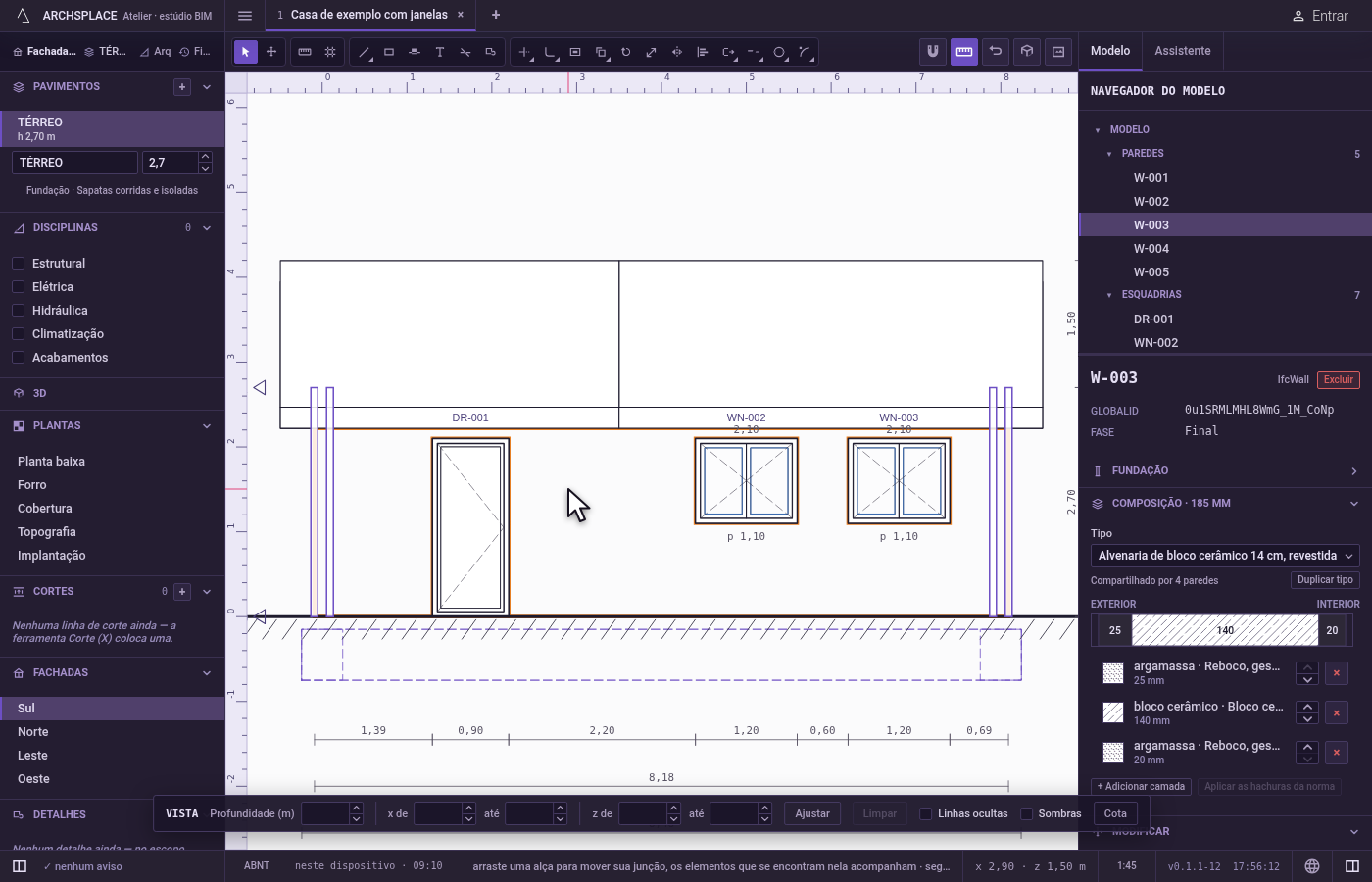
Task: Click the 140 mm hatched layer swatch
Action: (x=1225, y=630)
